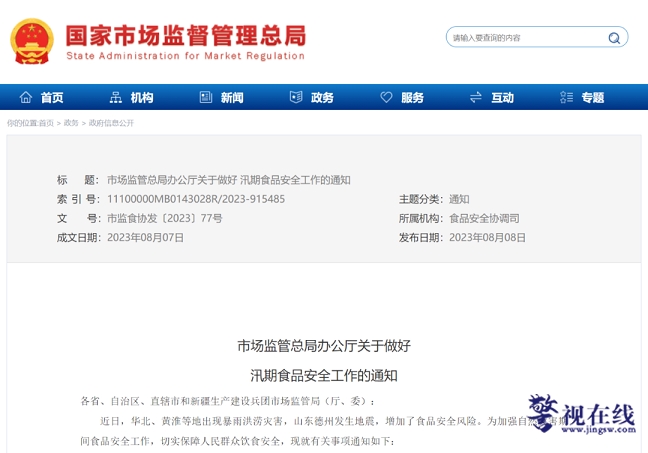Click the arrows icon beside 互动

tap(476, 98)
